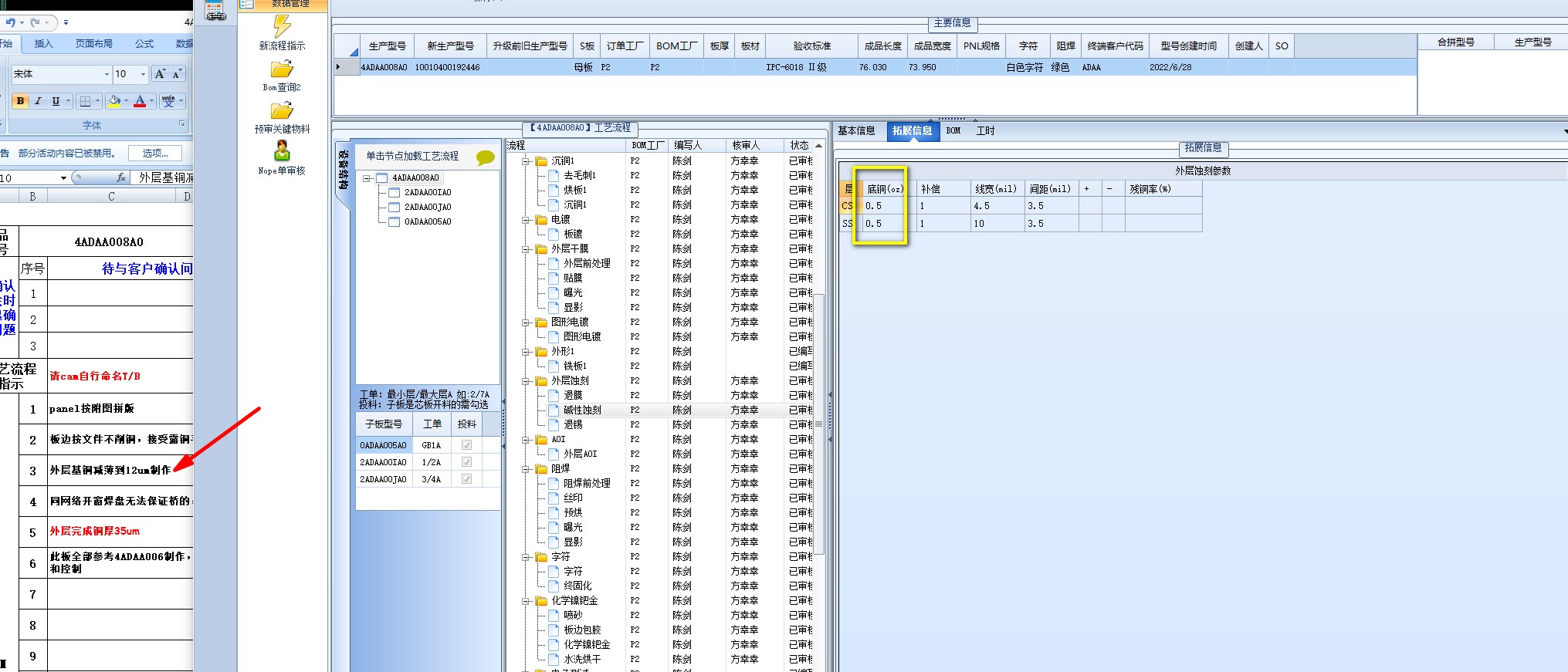Click the yellow speech bubble icon
The width and height of the screenshot is (1568, 672).
[486, 157]
